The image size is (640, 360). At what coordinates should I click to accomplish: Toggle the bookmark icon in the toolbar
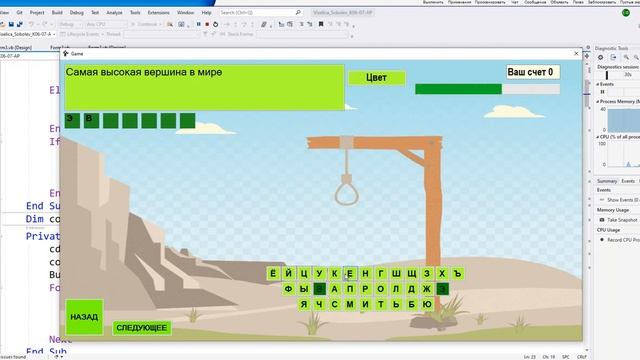321,24
